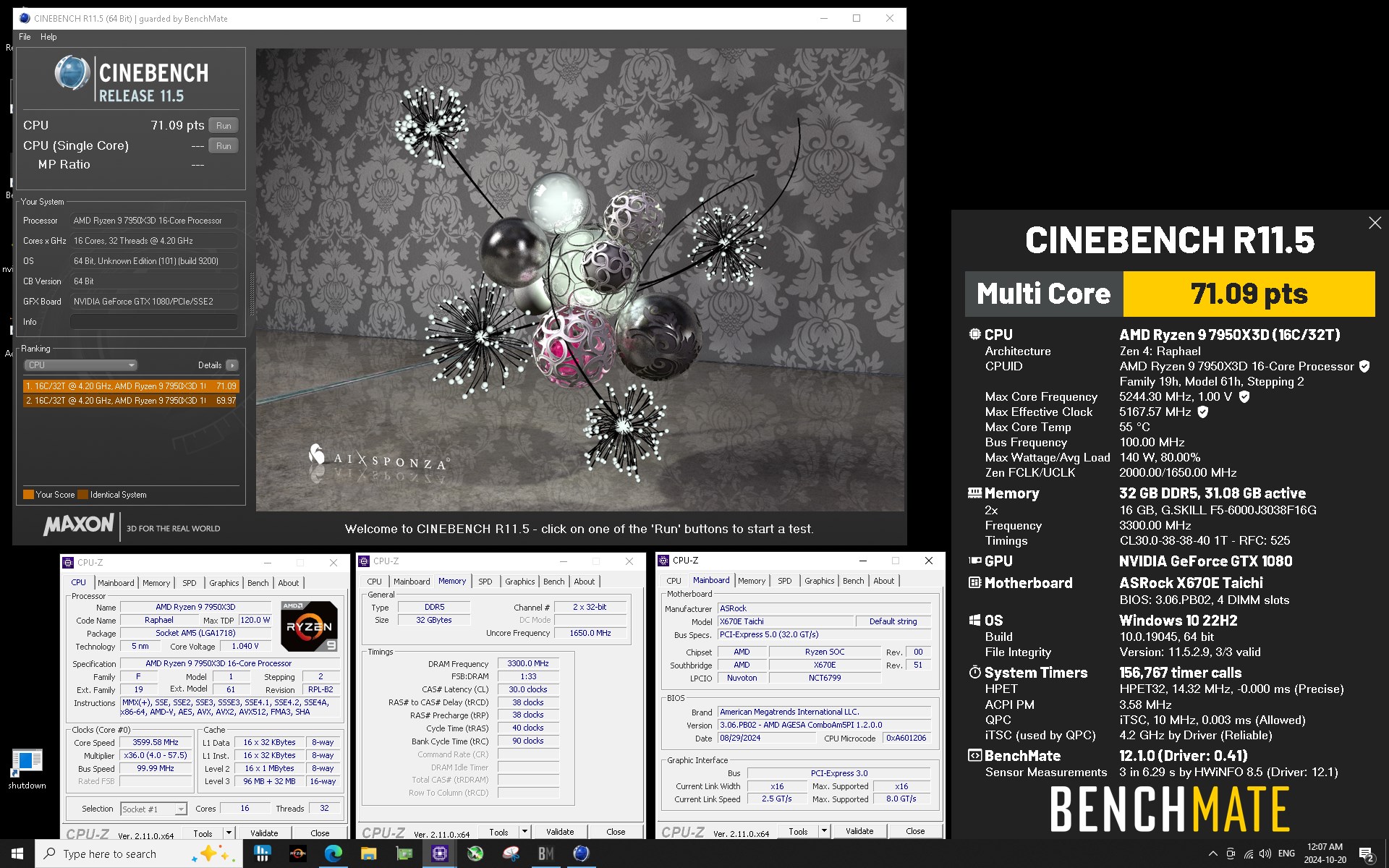
Task: Click Validate in the left CPU-Z window
Action: coord(264,833)
